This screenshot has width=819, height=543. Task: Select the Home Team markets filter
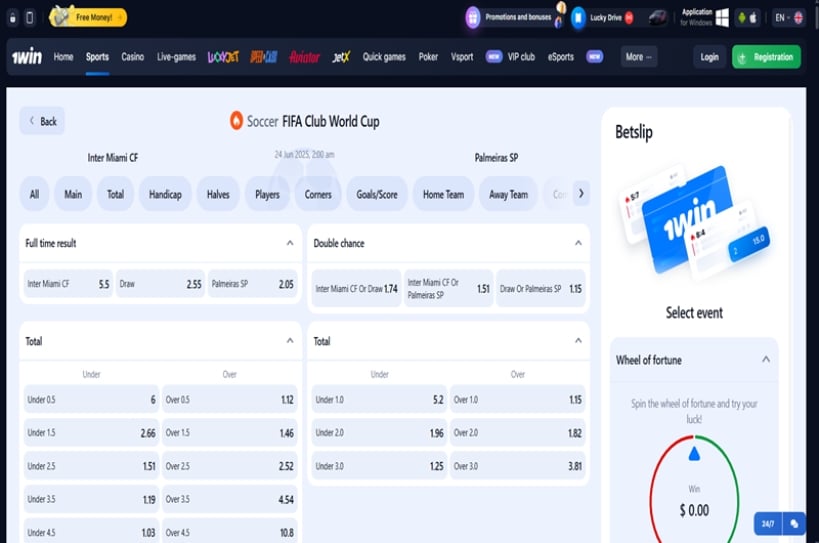(x=443, y=194)
